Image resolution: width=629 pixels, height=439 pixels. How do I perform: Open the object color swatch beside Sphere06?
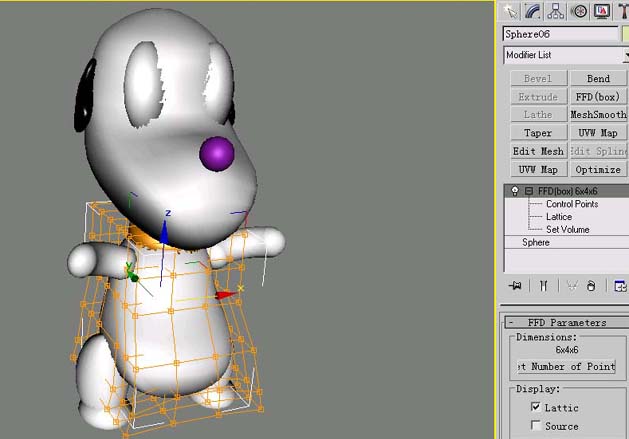point(625,34)
